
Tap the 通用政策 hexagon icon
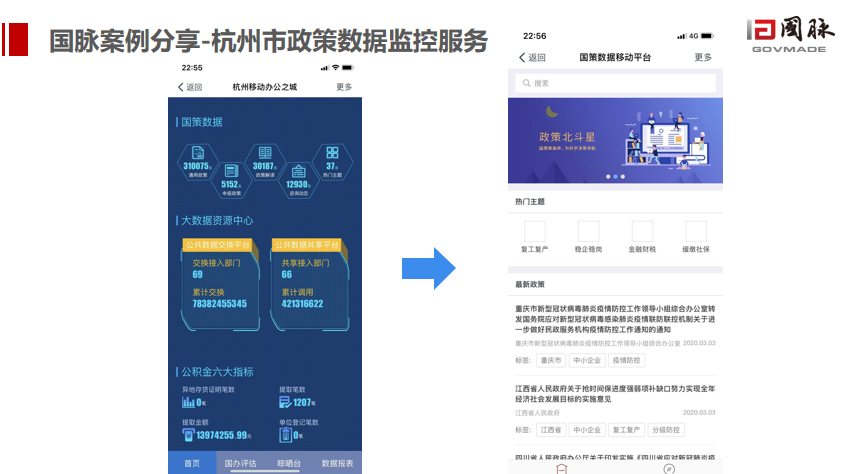coord(197,156)
